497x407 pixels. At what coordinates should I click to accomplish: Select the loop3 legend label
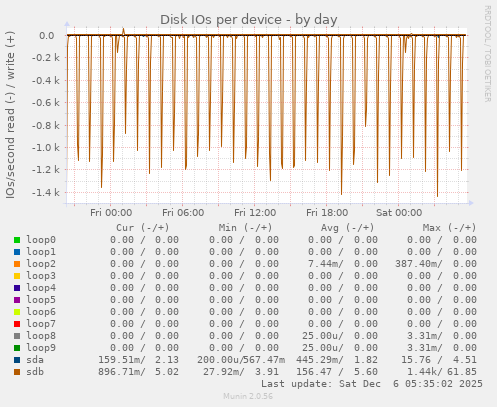41,276
